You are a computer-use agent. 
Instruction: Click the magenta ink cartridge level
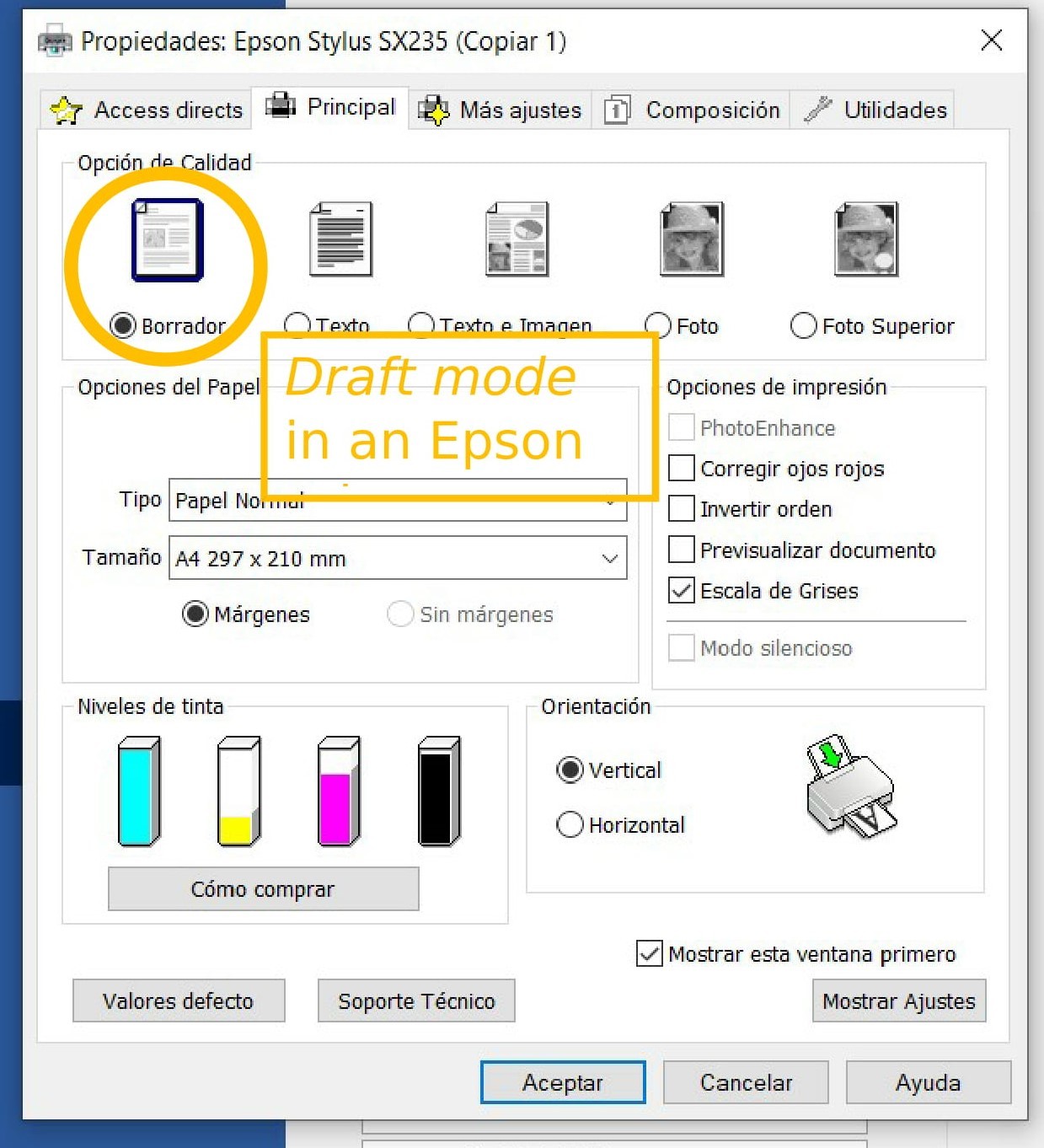339,791
